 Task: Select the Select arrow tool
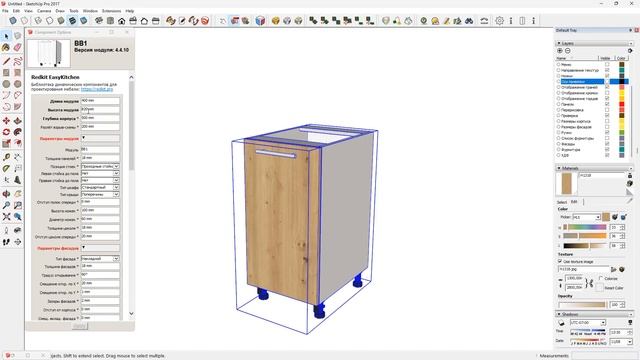[x=6, y=36]
